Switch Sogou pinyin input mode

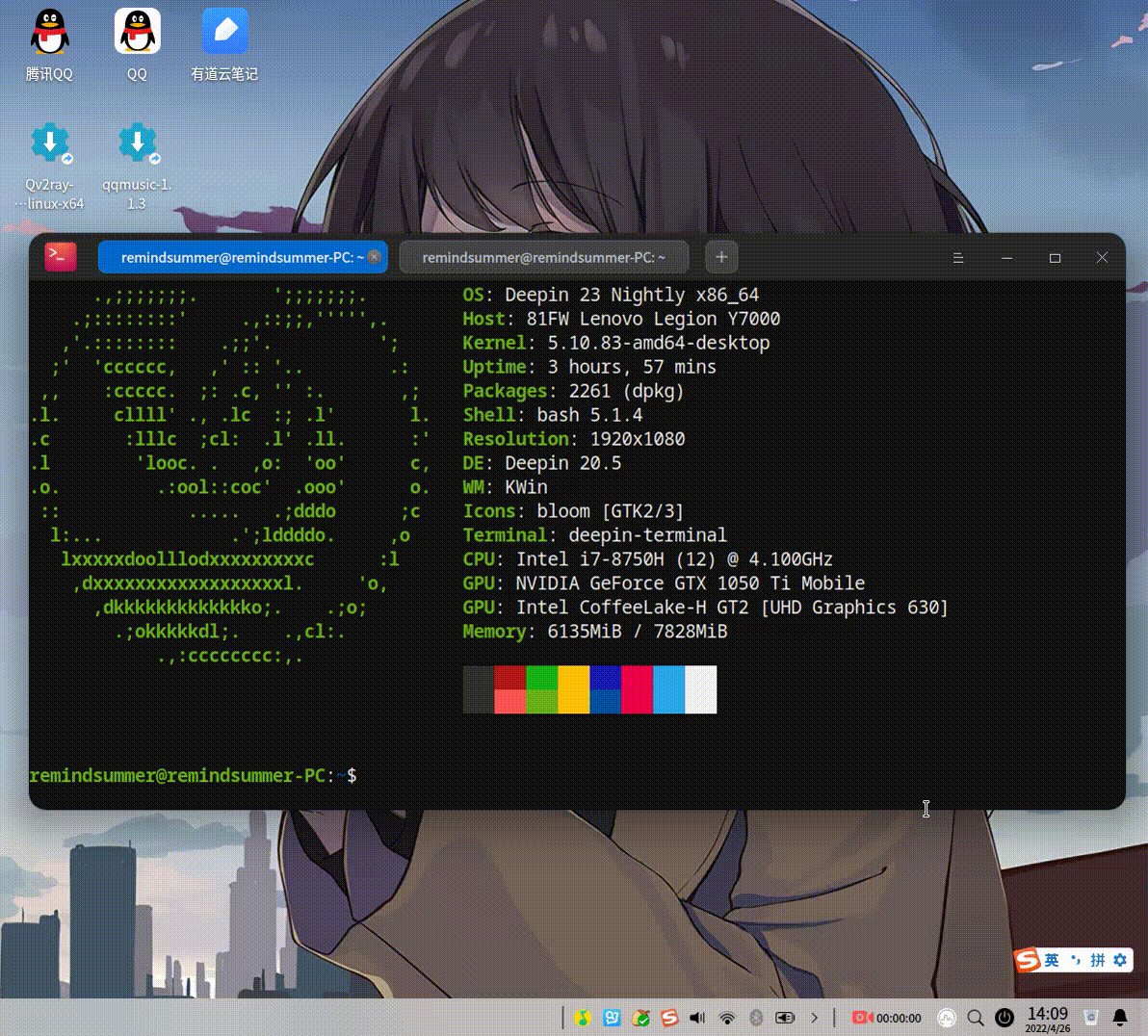point(1097,960)
